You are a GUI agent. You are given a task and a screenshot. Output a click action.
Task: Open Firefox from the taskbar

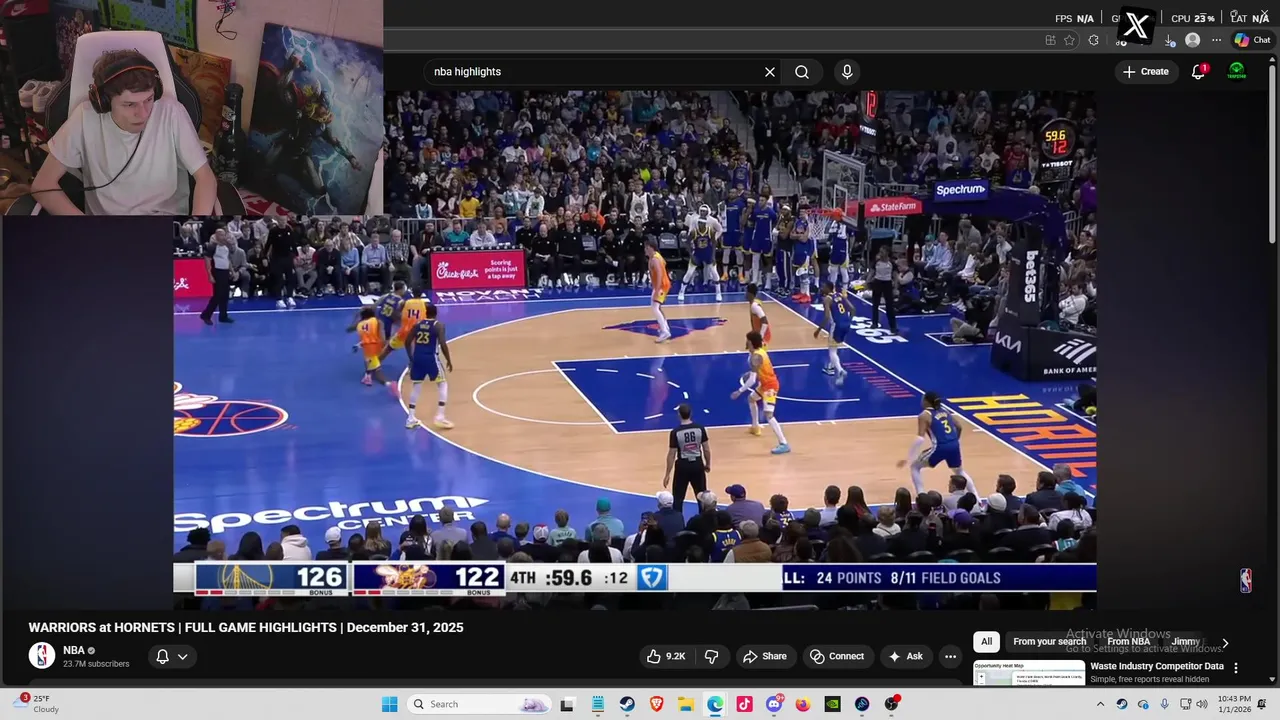click(803, 704)
